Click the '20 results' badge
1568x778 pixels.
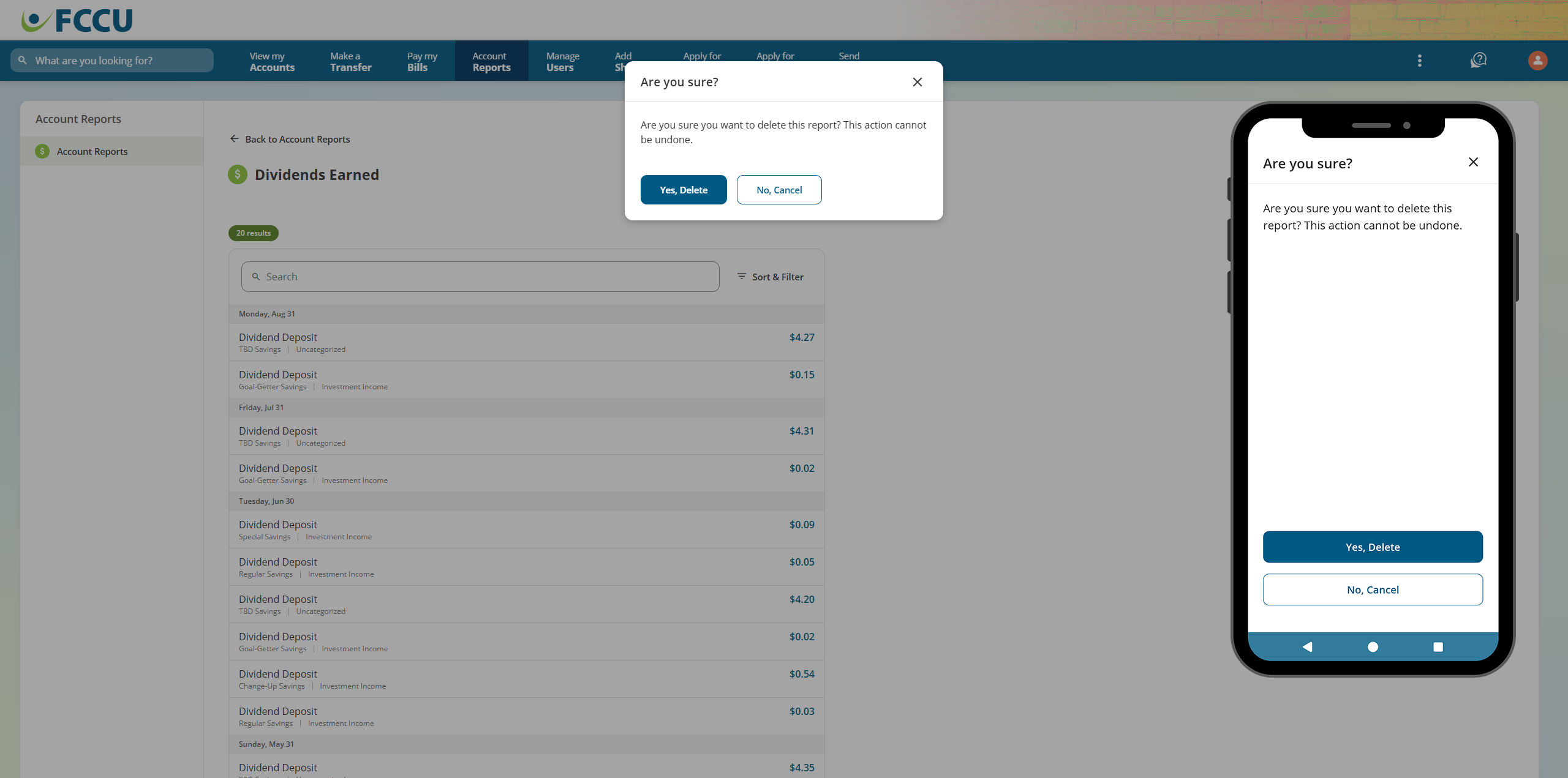tap(254, 233)
